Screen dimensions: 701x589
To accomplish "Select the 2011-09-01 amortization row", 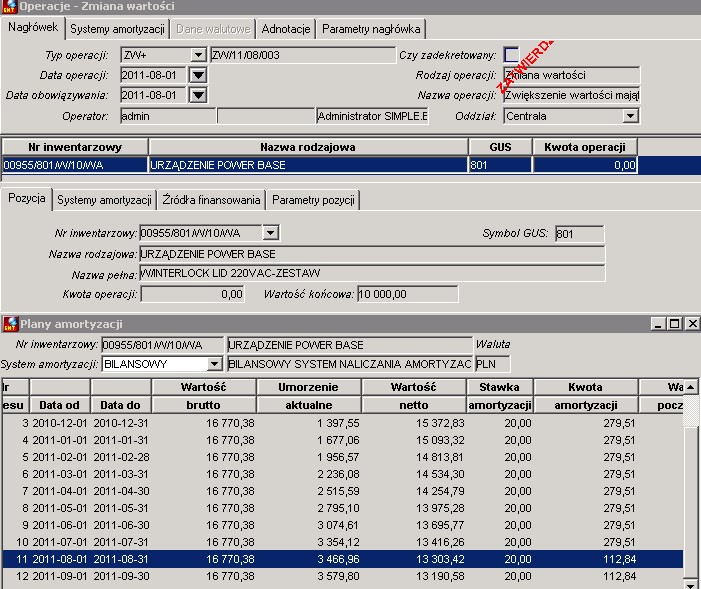I will pyautogui.click(x=343, y=576).
